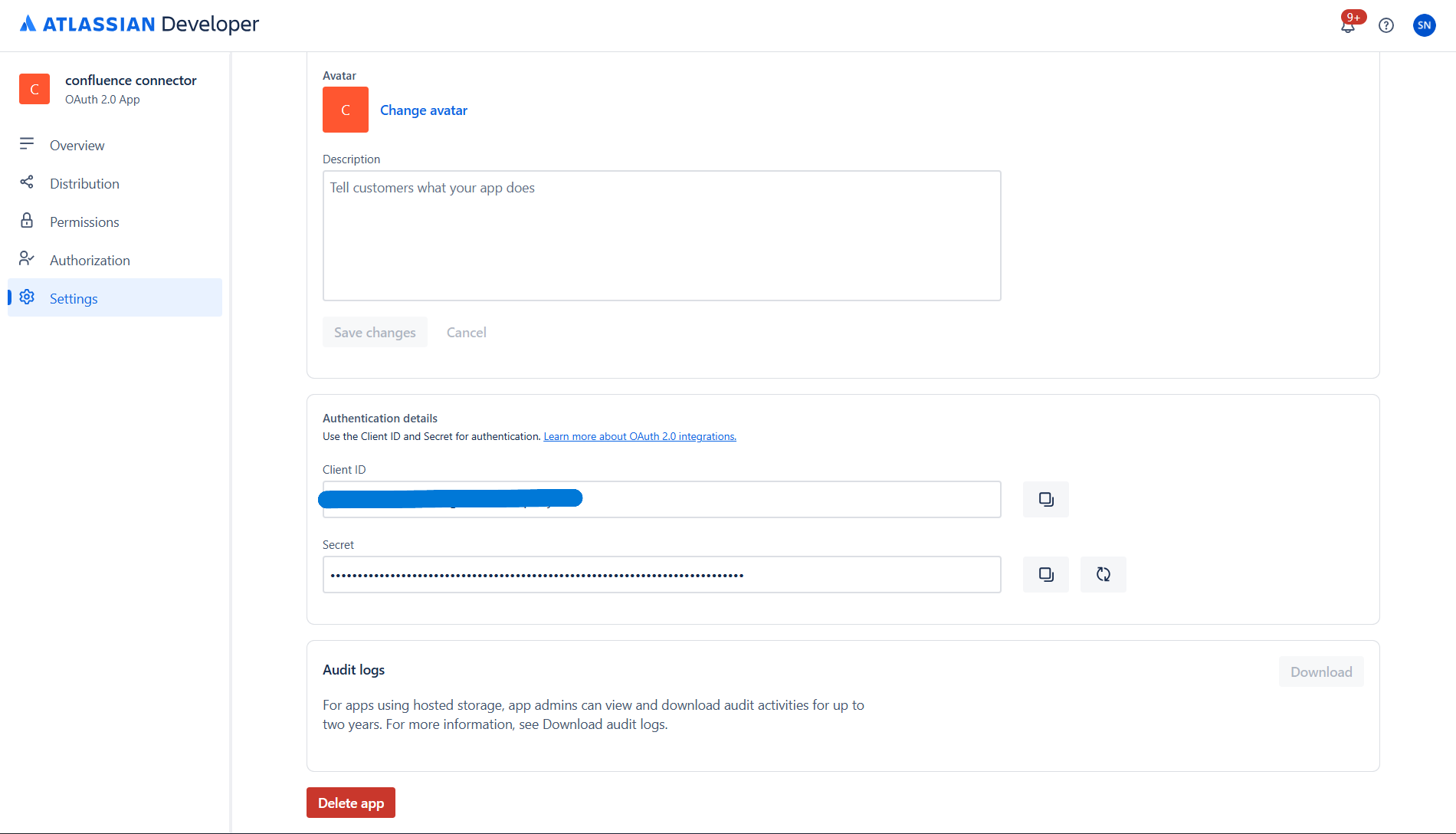The height and width of the screenshot is (834, 1456).
Task: Switch to the Overview section
Action: (x=77, y=145)
